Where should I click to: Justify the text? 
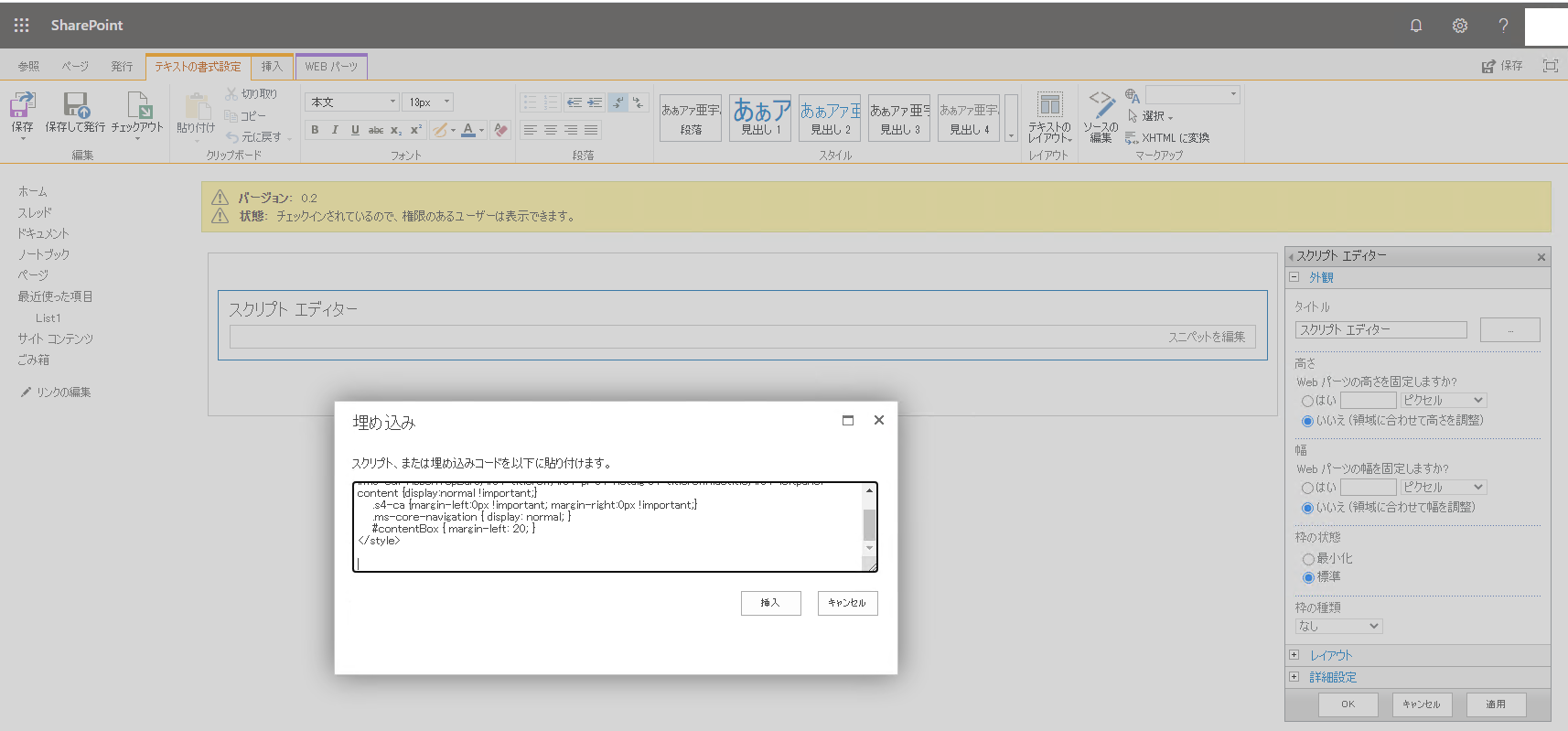pyautogui.click(x=591, y=130)
